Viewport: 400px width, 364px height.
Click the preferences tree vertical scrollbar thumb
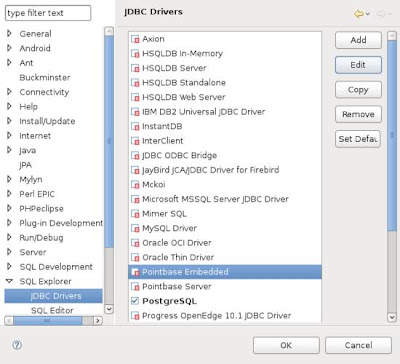coord(109,141)
